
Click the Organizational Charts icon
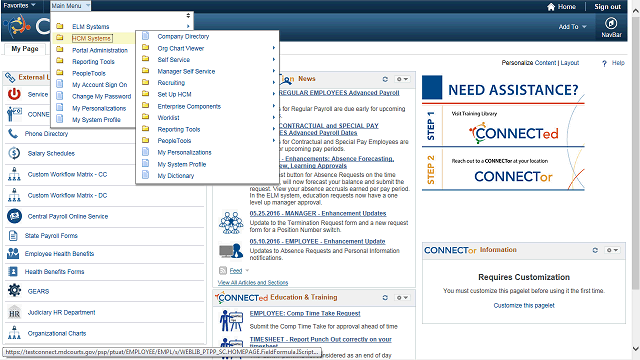pos(14,333)
